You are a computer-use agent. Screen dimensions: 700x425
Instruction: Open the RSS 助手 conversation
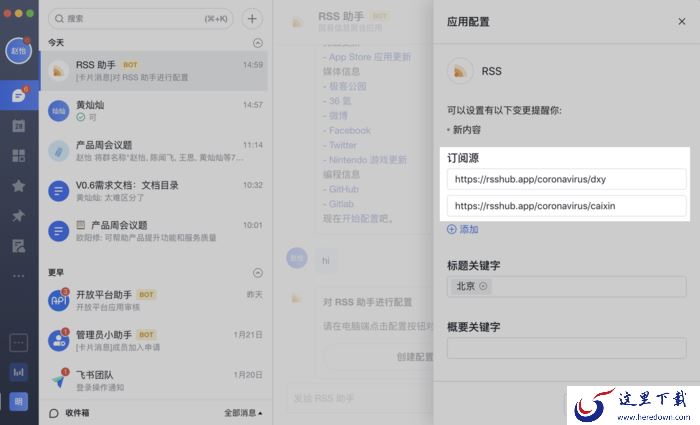tap(154, 71)
